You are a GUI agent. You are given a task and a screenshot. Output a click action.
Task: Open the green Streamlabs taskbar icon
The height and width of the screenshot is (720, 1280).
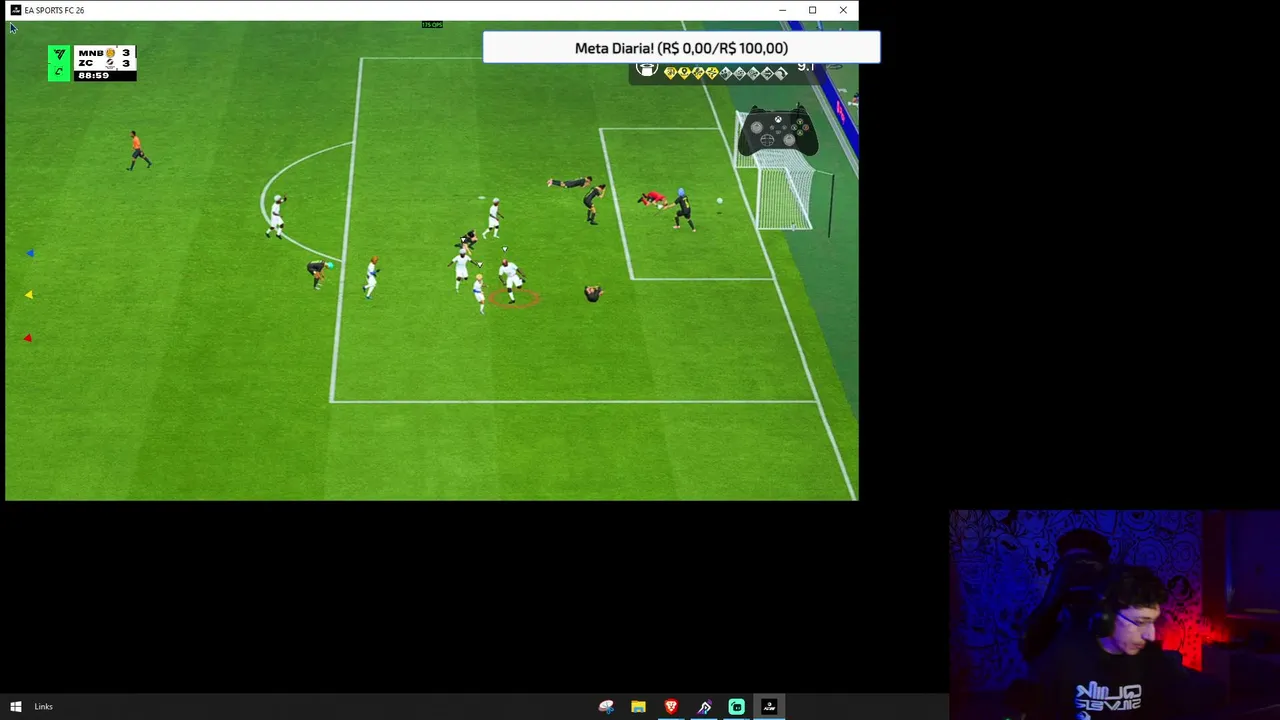point(737,707)
